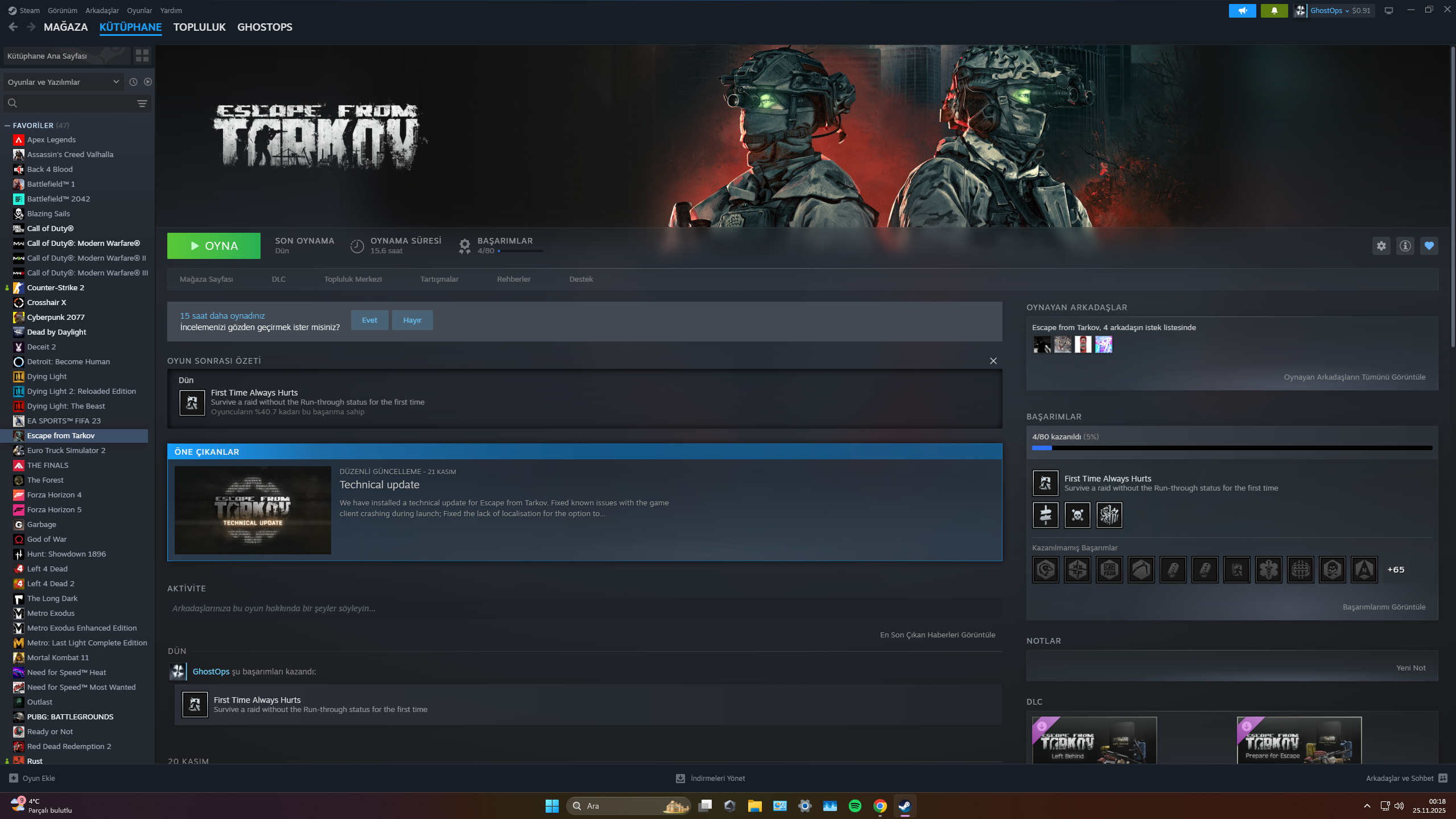Toggle the recent activity clock filter
This screenshot has height=819, width=1456.
(x=133, y=82)
